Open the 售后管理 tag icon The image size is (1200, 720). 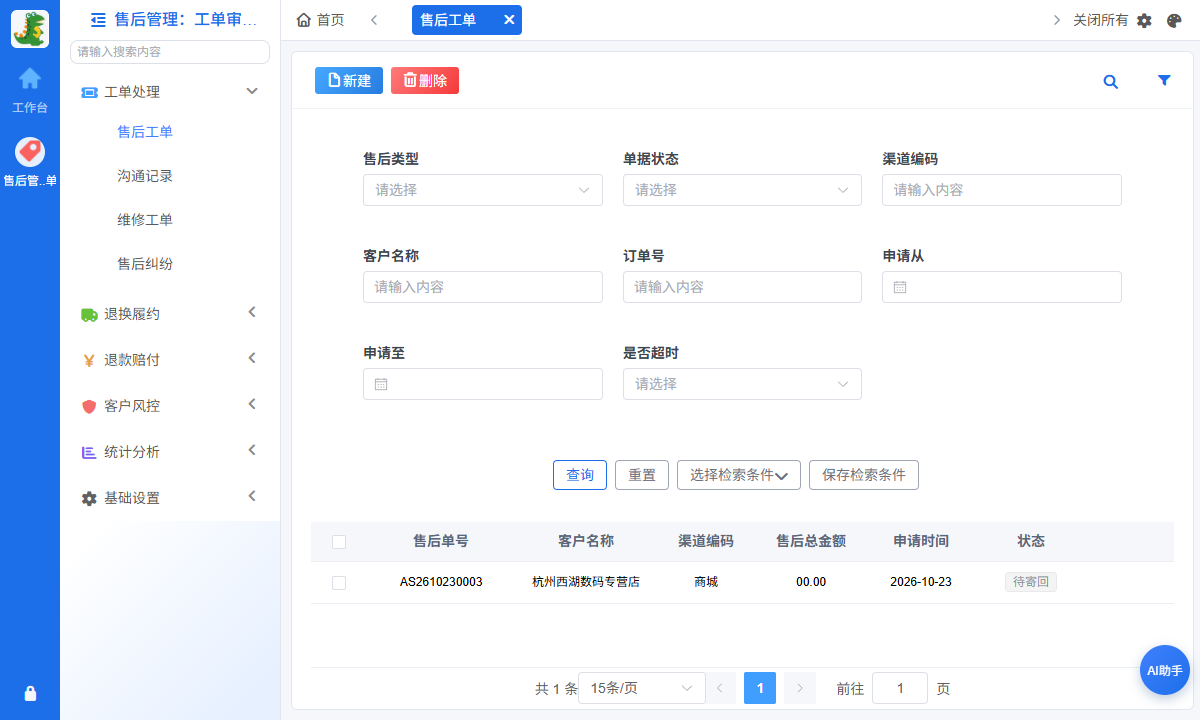30,152
